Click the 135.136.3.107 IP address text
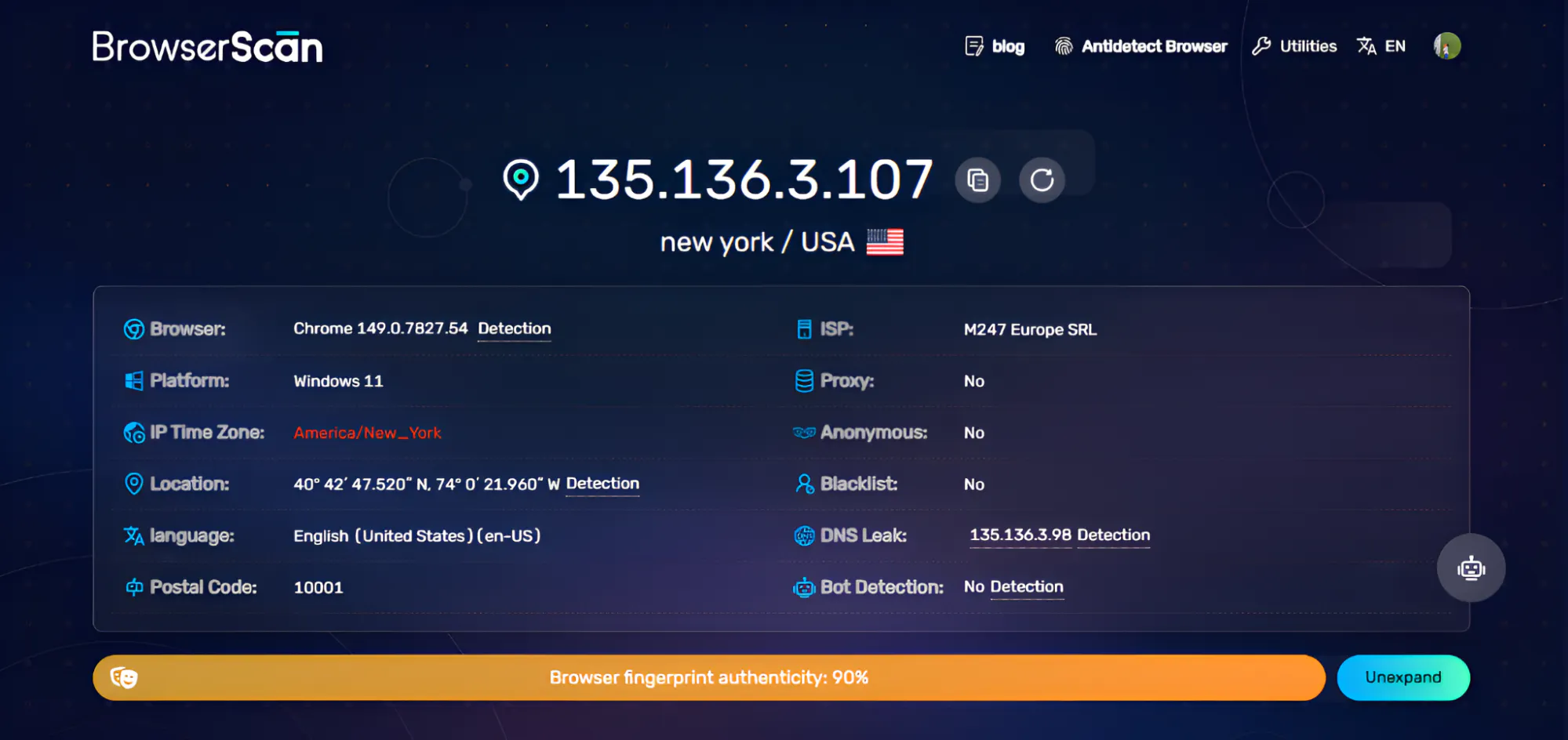 click(744, 180)
